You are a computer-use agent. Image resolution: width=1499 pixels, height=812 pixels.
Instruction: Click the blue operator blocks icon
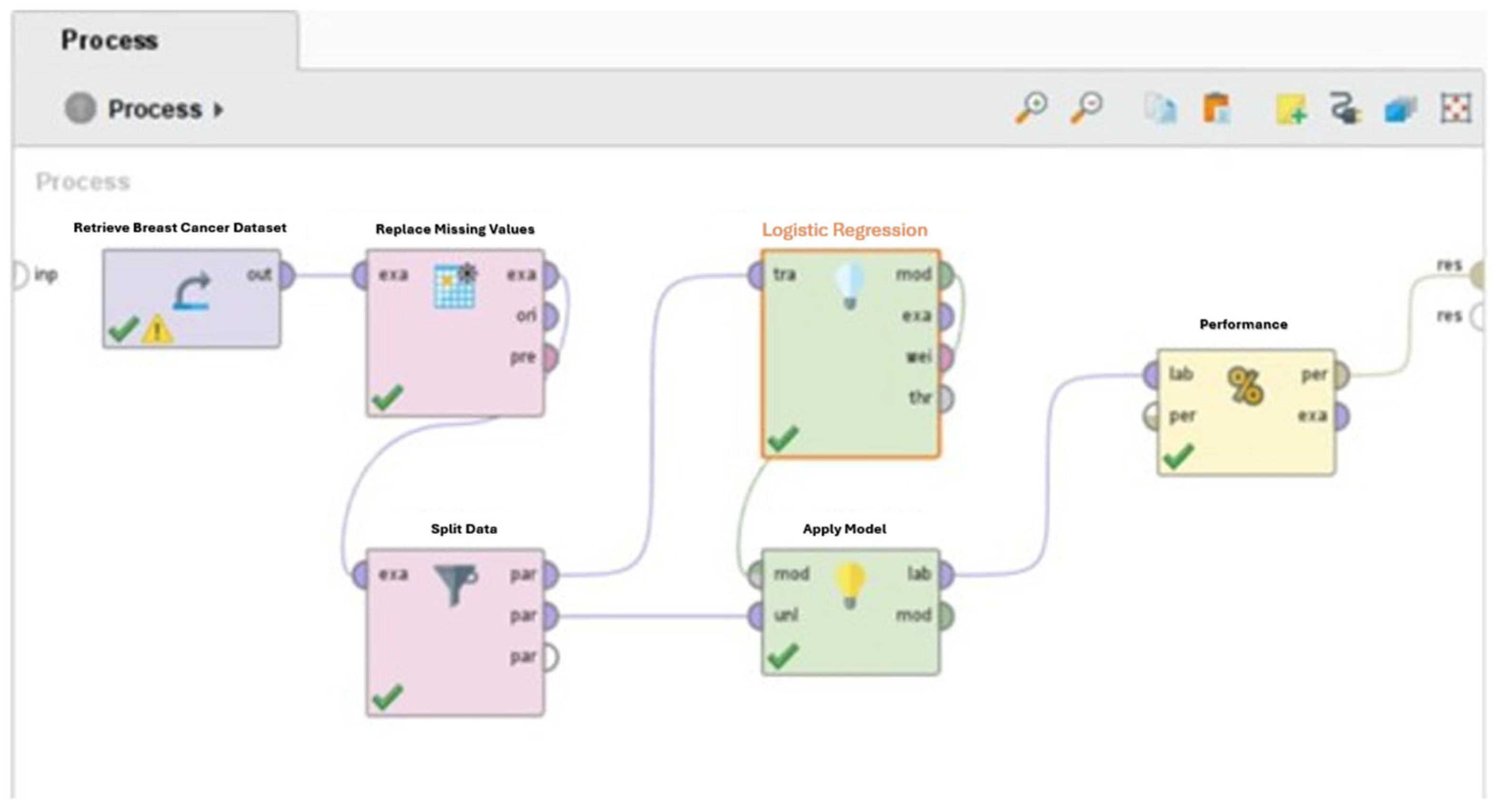tap(1400, 109)
